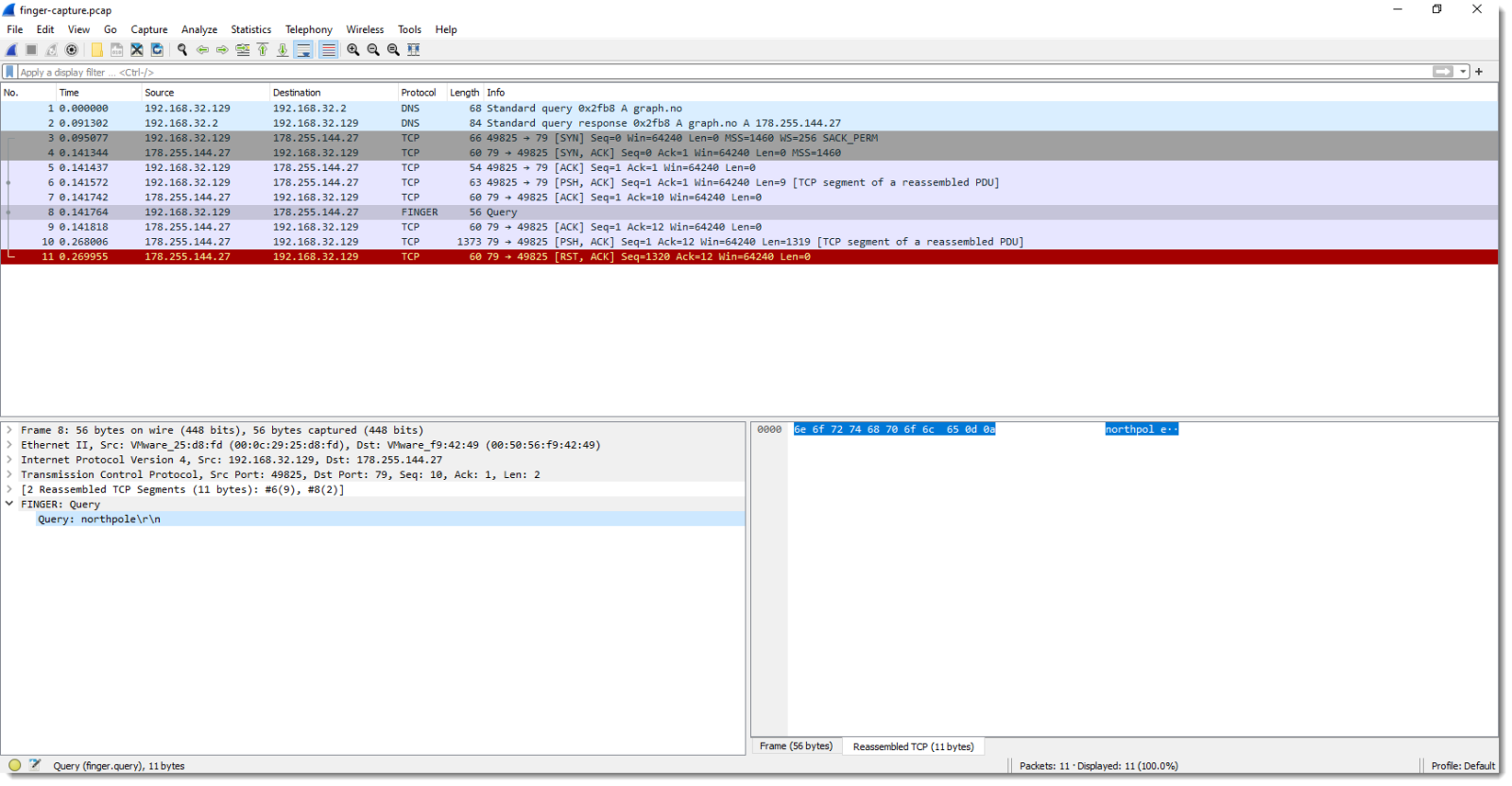Sort packets by the Protocol column header
Viewport: 1512px width, 786px height.
click(x=419, y=93)
